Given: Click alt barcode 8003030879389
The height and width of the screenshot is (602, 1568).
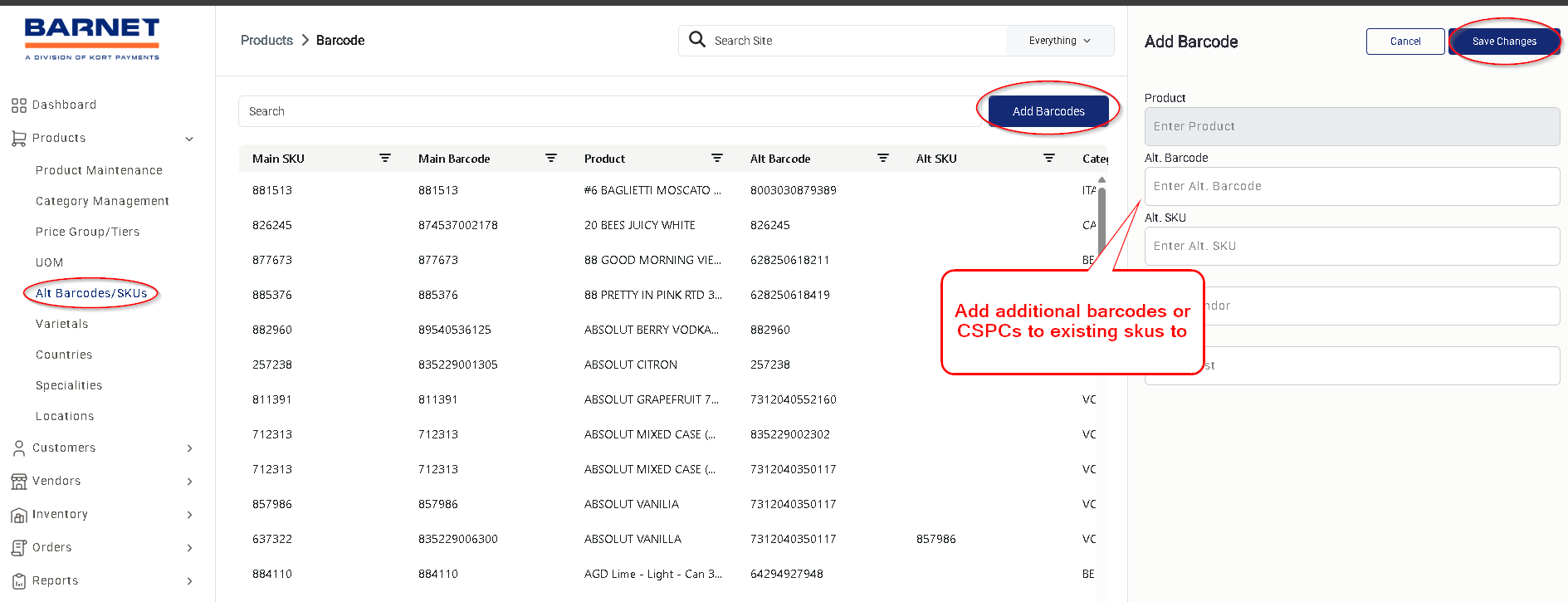Looking at the screenshot, I should pos(794,190).
